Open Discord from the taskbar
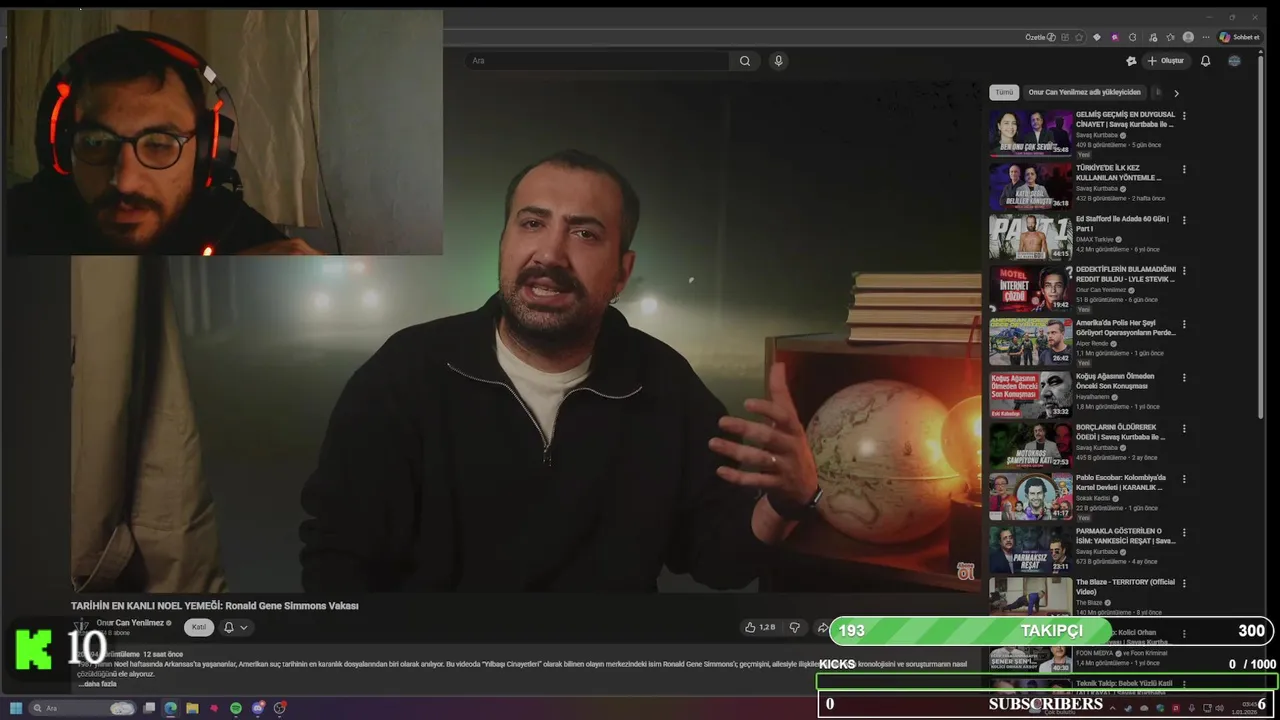 258,708
